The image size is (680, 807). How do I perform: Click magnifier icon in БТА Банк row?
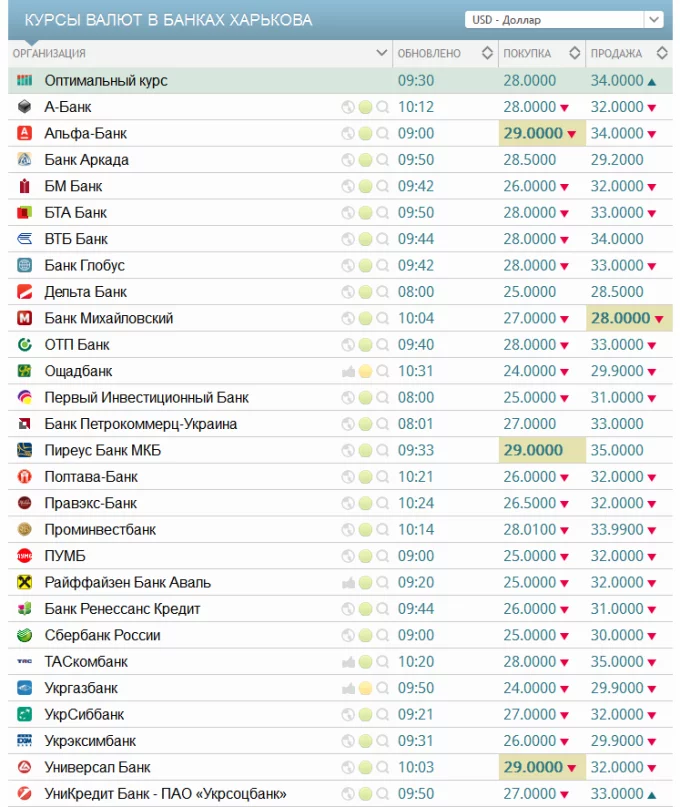(x=382, y=213)
